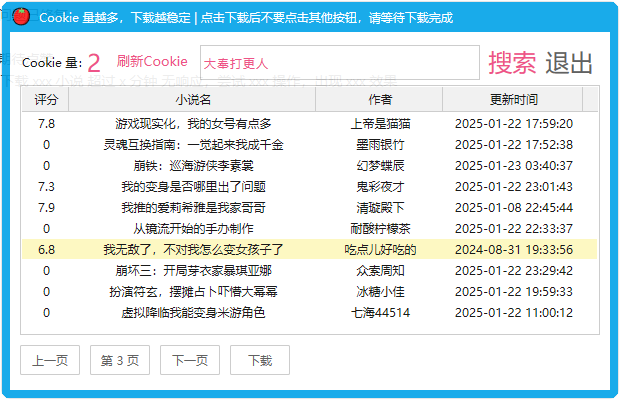
Task: Click update time 2025-01-08 22:45:44
Action: coord(514,208)
